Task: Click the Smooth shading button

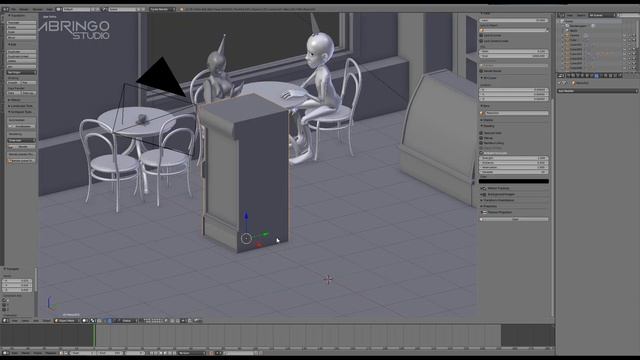Action: pyautogui.click(x=14, y=82)
